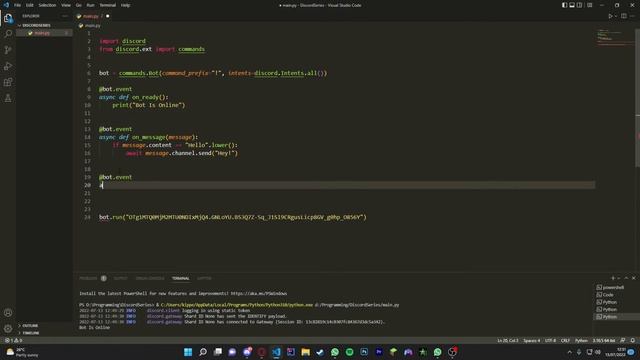Open the taskbar Search icon
The height and width of the screenshot is (360, 640).
click(203, 352)
